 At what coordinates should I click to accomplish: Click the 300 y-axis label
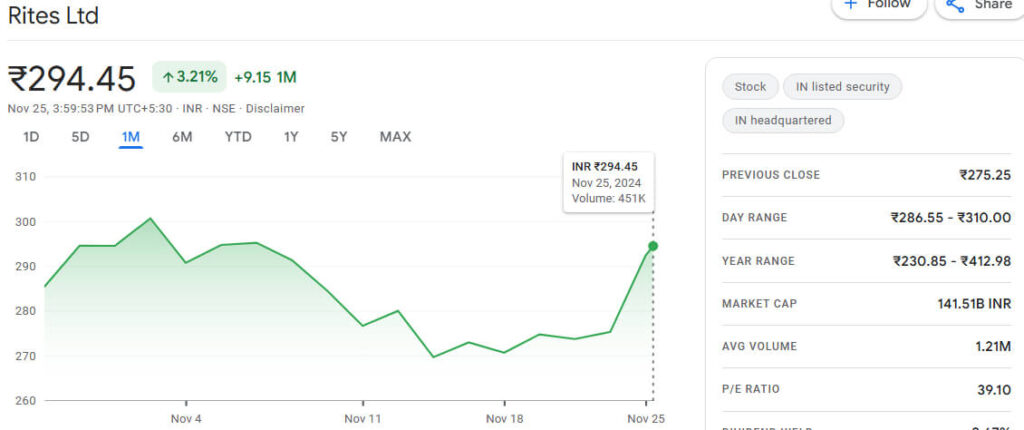(25, 222)
